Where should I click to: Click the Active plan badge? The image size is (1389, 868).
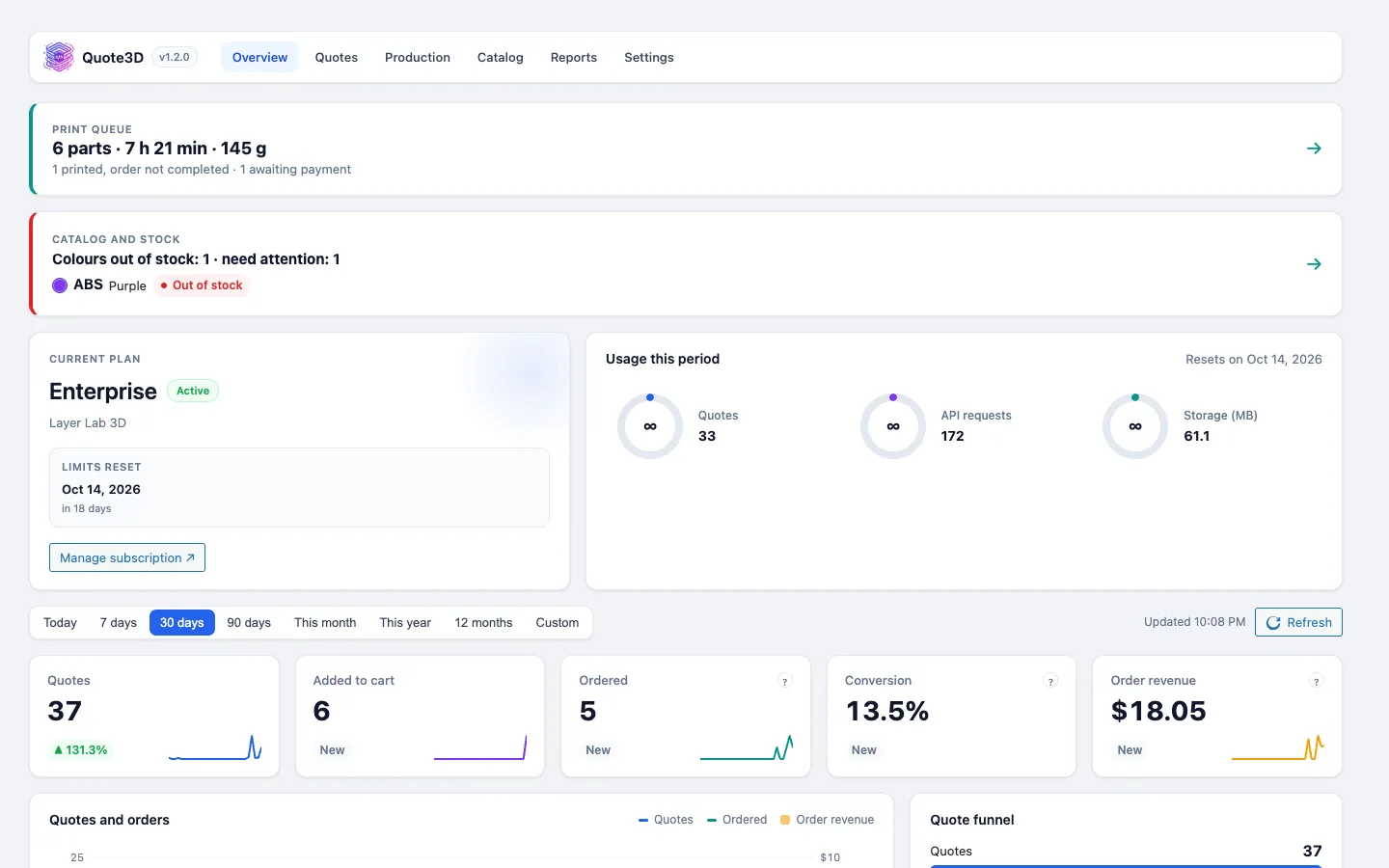[193, 391]
